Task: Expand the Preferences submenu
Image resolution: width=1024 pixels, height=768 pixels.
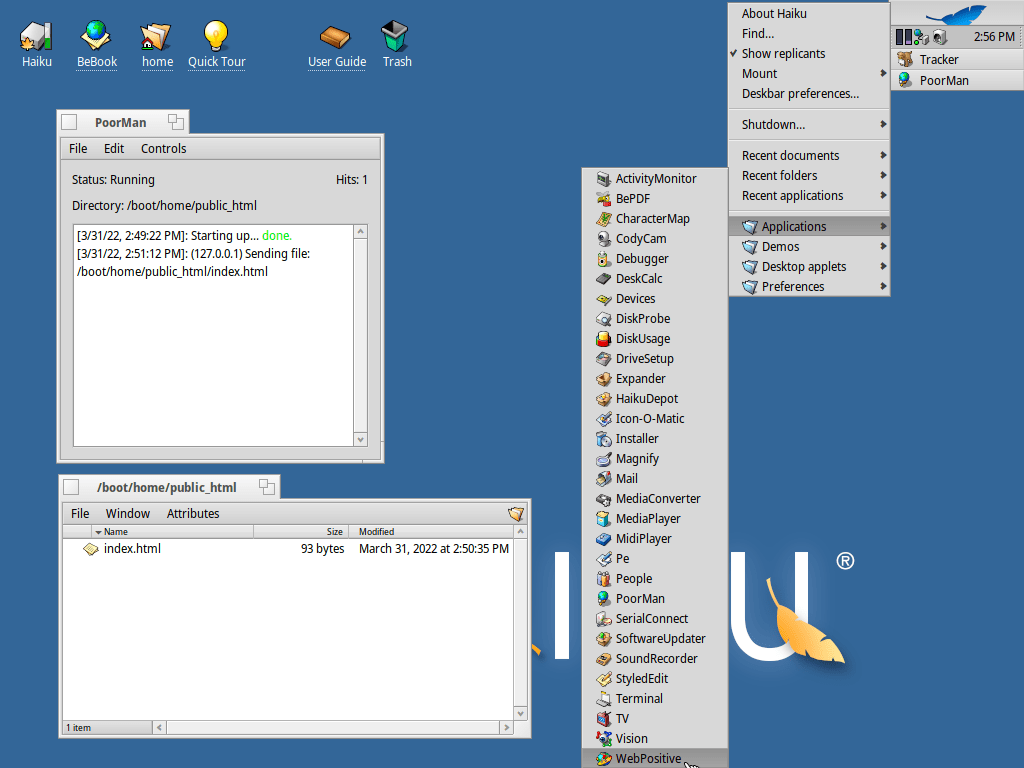Action: 809,286
